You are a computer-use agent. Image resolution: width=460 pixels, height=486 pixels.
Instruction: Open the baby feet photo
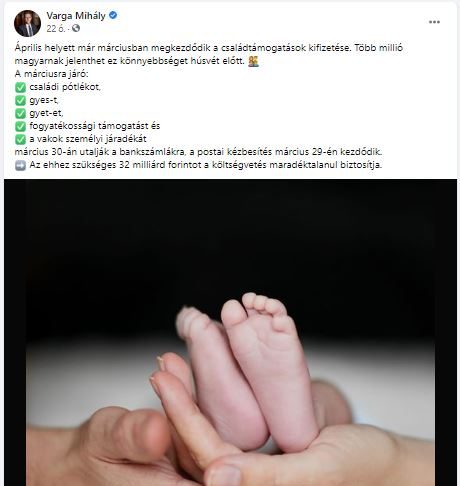(x=230, y=332)
